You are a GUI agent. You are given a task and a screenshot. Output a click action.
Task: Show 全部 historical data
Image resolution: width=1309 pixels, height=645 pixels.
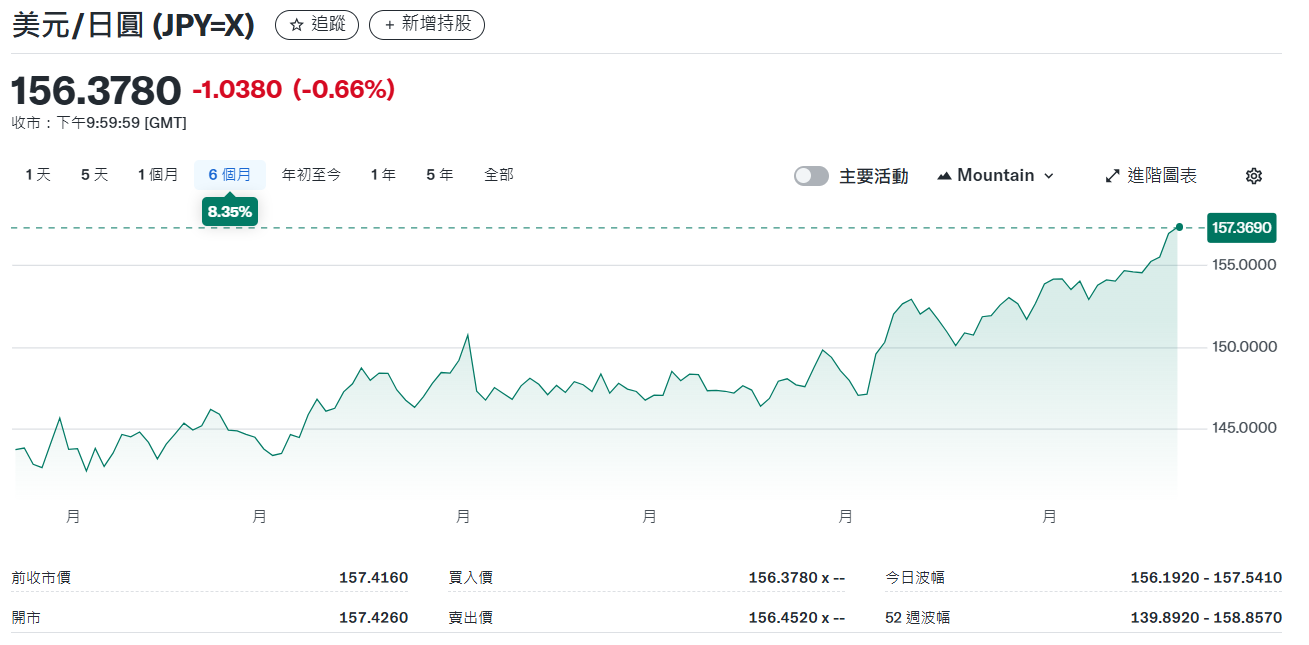499,175
